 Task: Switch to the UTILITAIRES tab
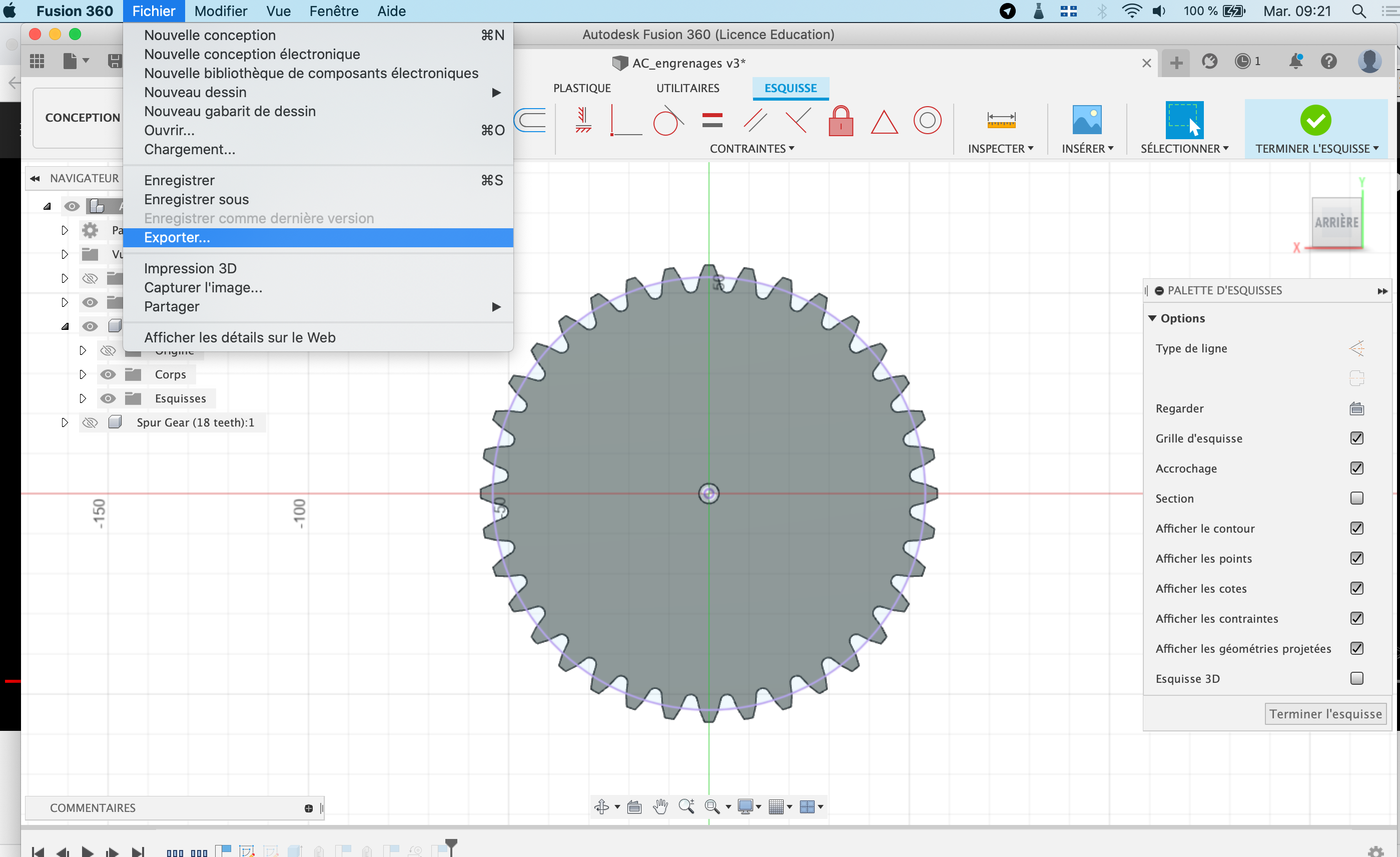pyautogui.click(x=687, y=88)
